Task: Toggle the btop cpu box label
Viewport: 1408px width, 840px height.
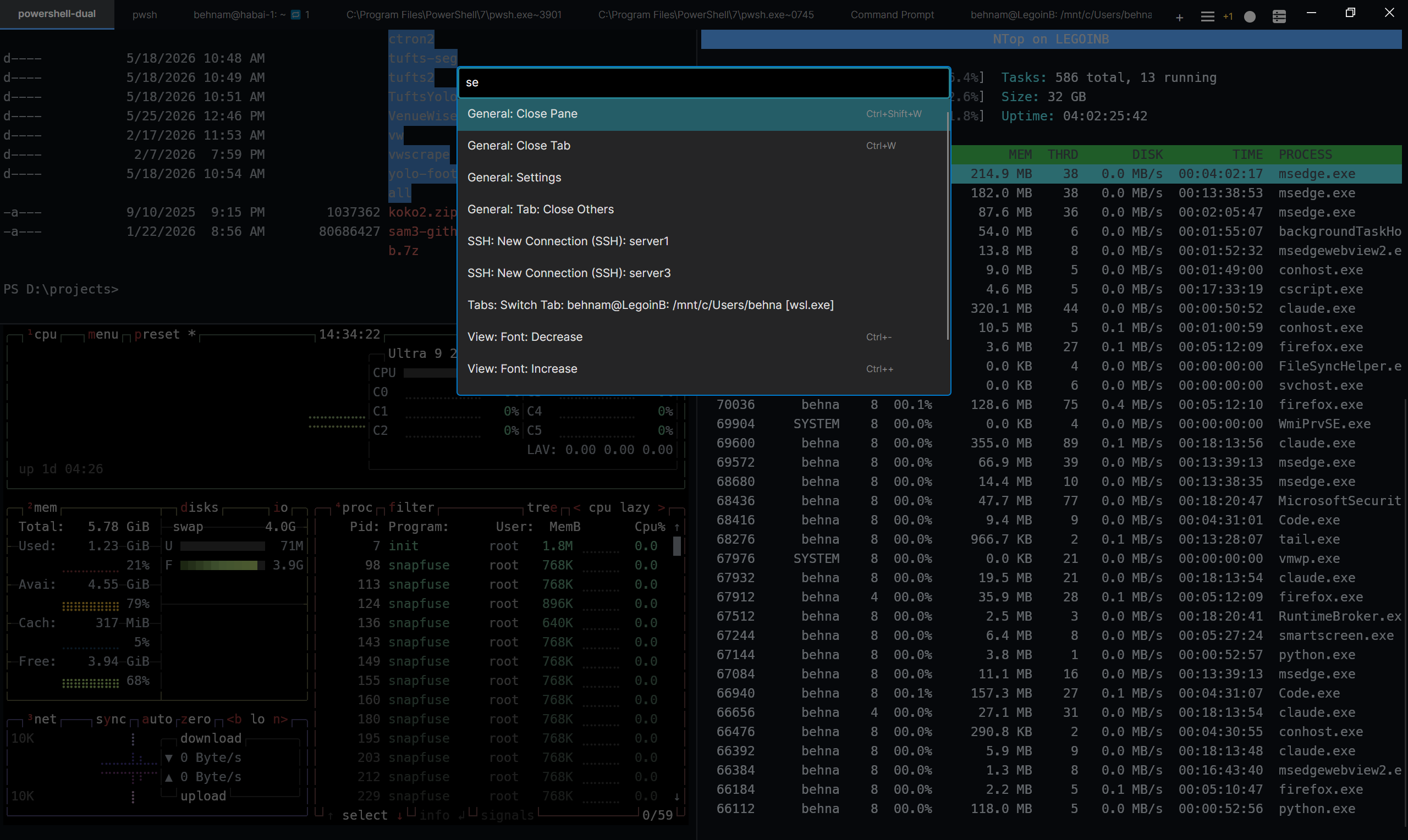Action: (42, 335)
